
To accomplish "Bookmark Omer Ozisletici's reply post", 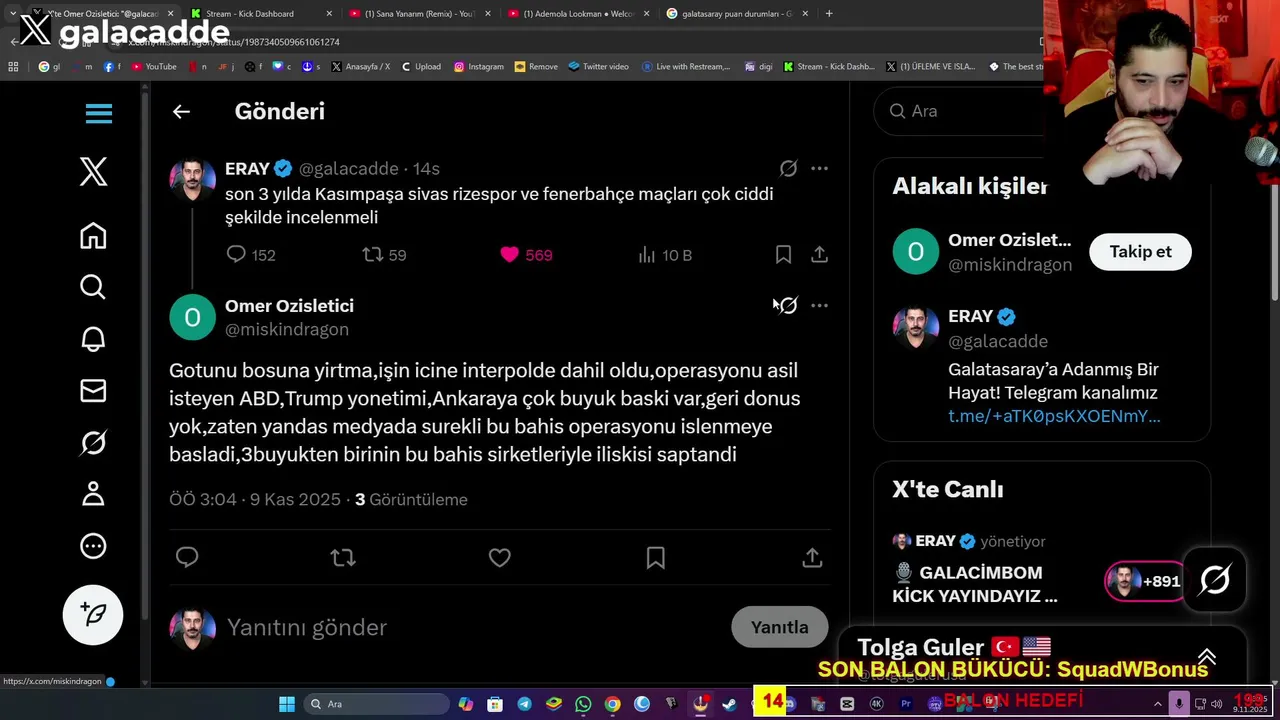I will pos(656,558).
